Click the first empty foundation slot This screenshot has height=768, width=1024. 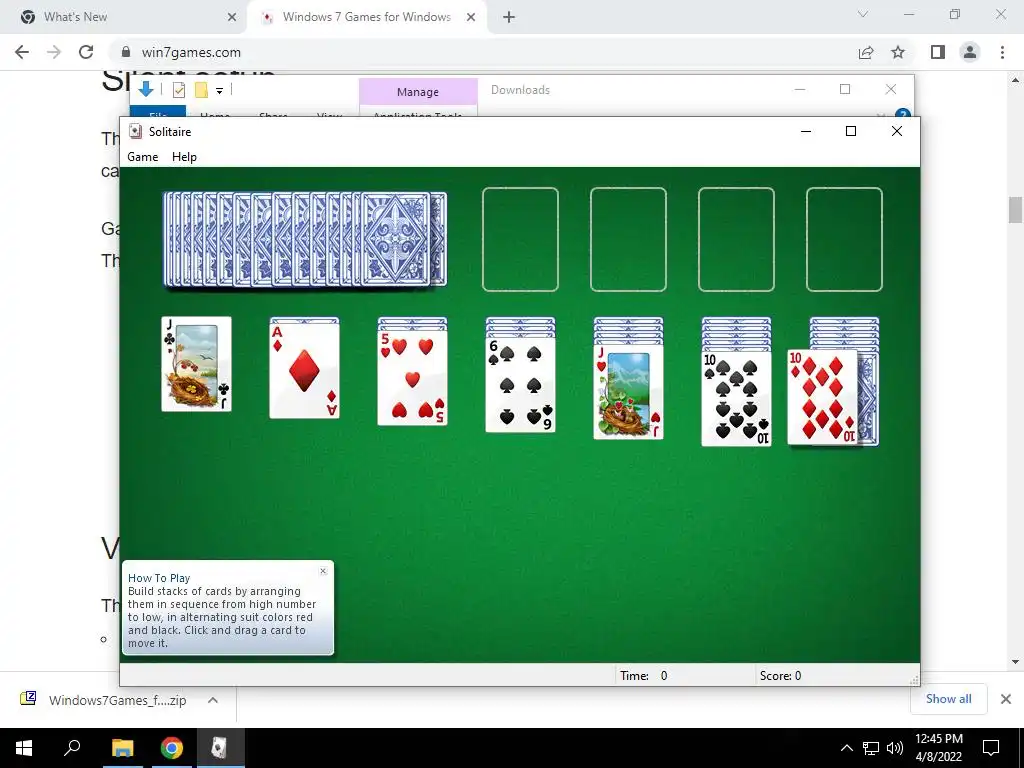coord(520,239)
